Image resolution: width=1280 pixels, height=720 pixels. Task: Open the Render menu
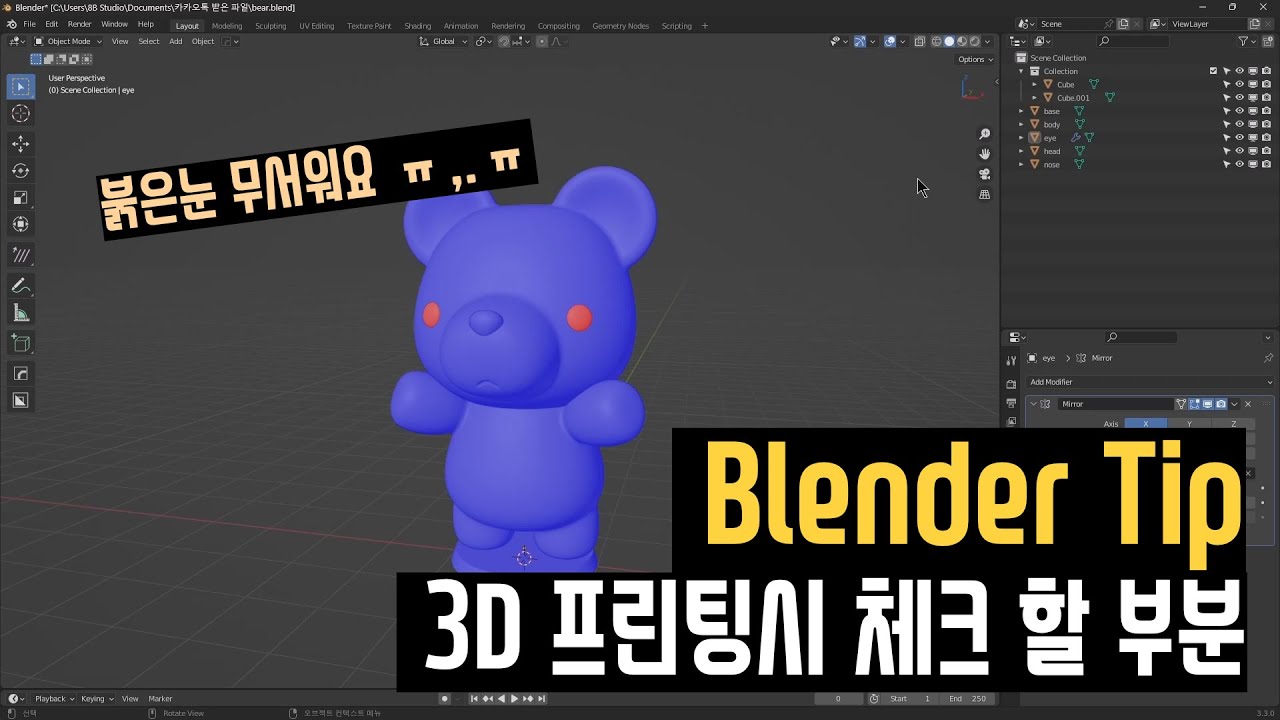(80, 24)
